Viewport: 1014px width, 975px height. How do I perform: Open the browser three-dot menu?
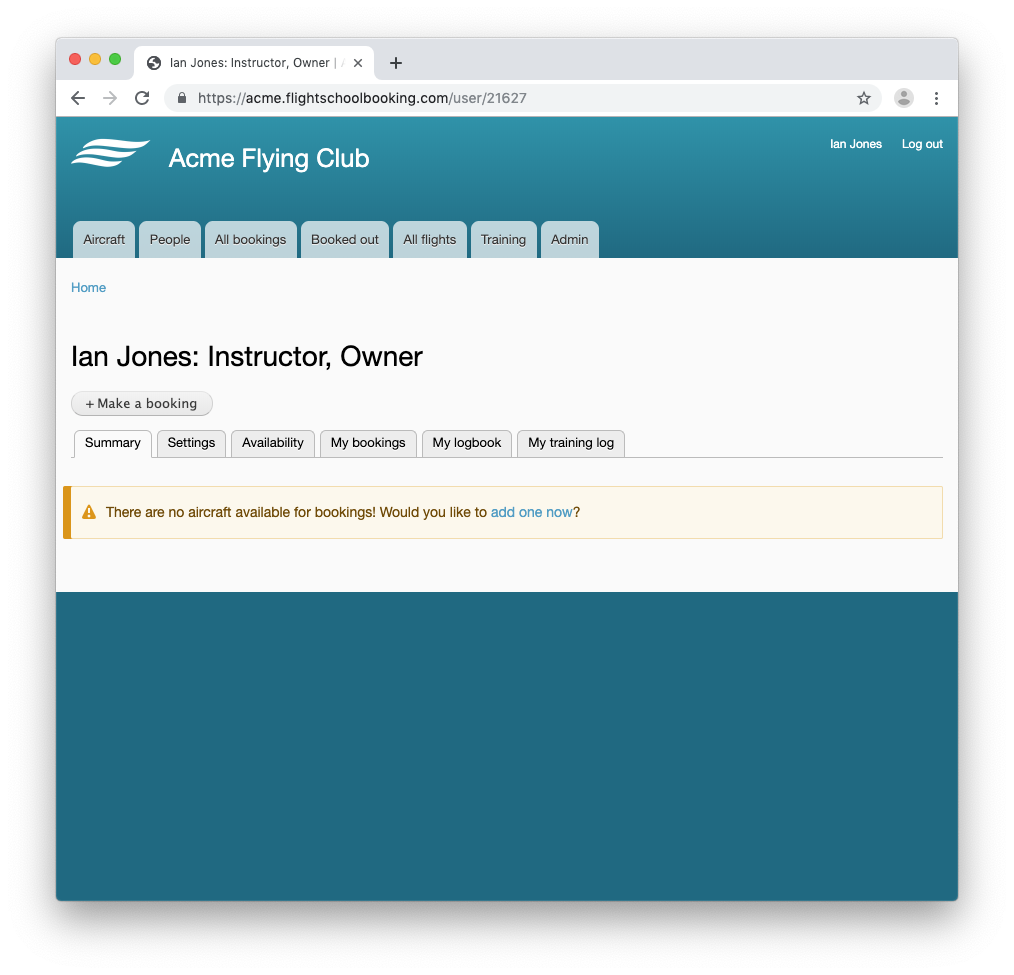936,98
